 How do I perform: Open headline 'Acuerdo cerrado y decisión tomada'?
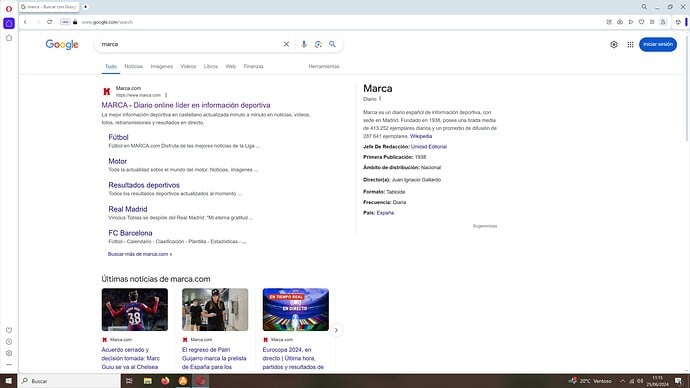(131, 358)
